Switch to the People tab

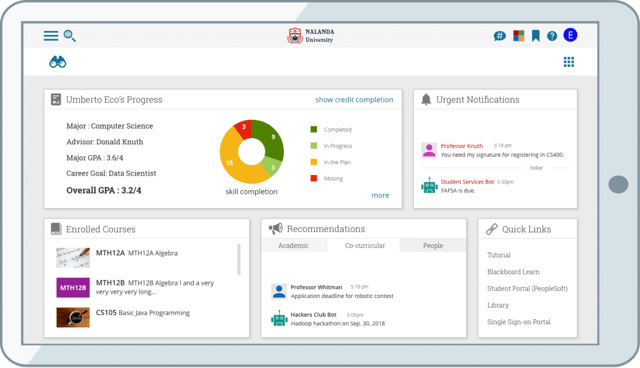pos(433,246)
